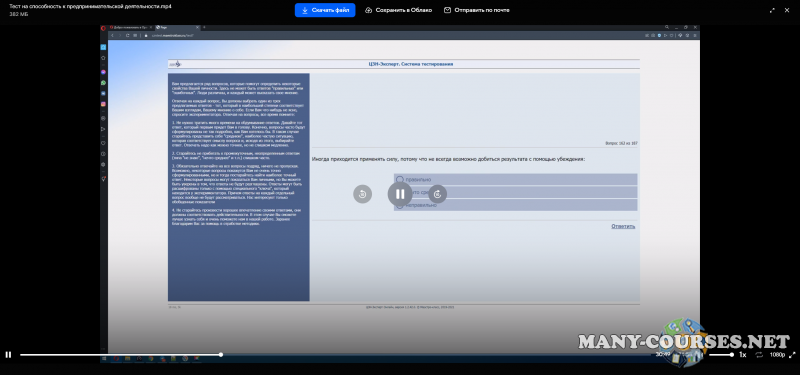Open the 1x playback speed selector
This screenshot has width=800, height=375.
743,355
